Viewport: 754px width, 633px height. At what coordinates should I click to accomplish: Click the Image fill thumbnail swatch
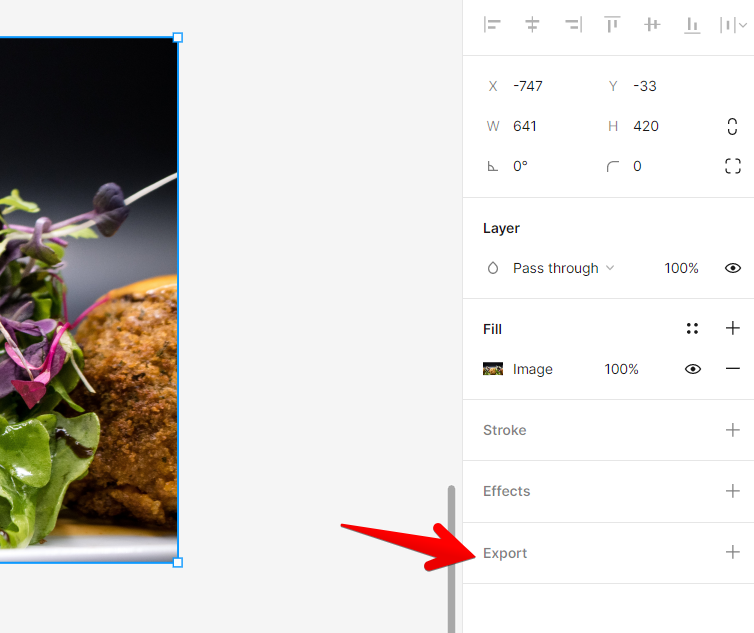tap(493, 369)
